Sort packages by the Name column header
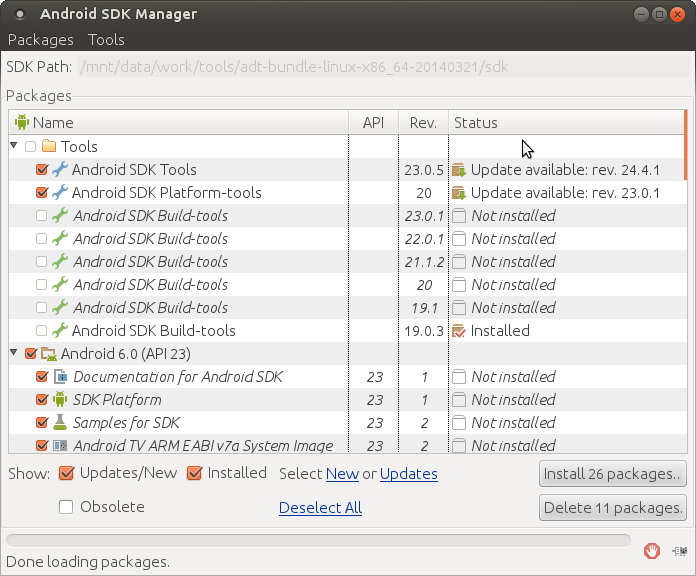Image resolution: width=696 pixels, height=576 pixels. point(179,122)
